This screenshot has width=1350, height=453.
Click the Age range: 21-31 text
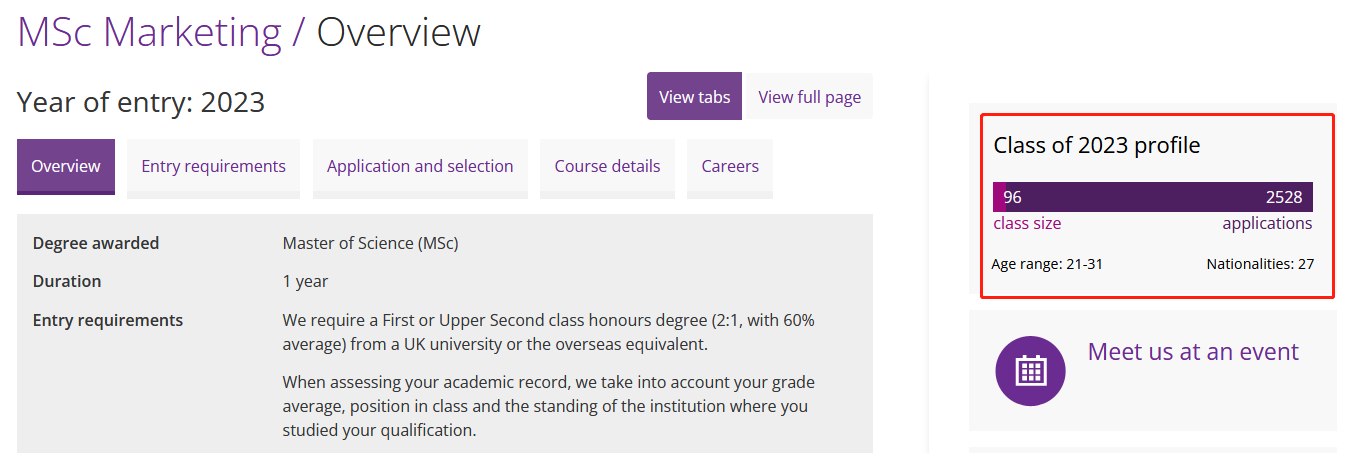click(x=1047, y=264)
